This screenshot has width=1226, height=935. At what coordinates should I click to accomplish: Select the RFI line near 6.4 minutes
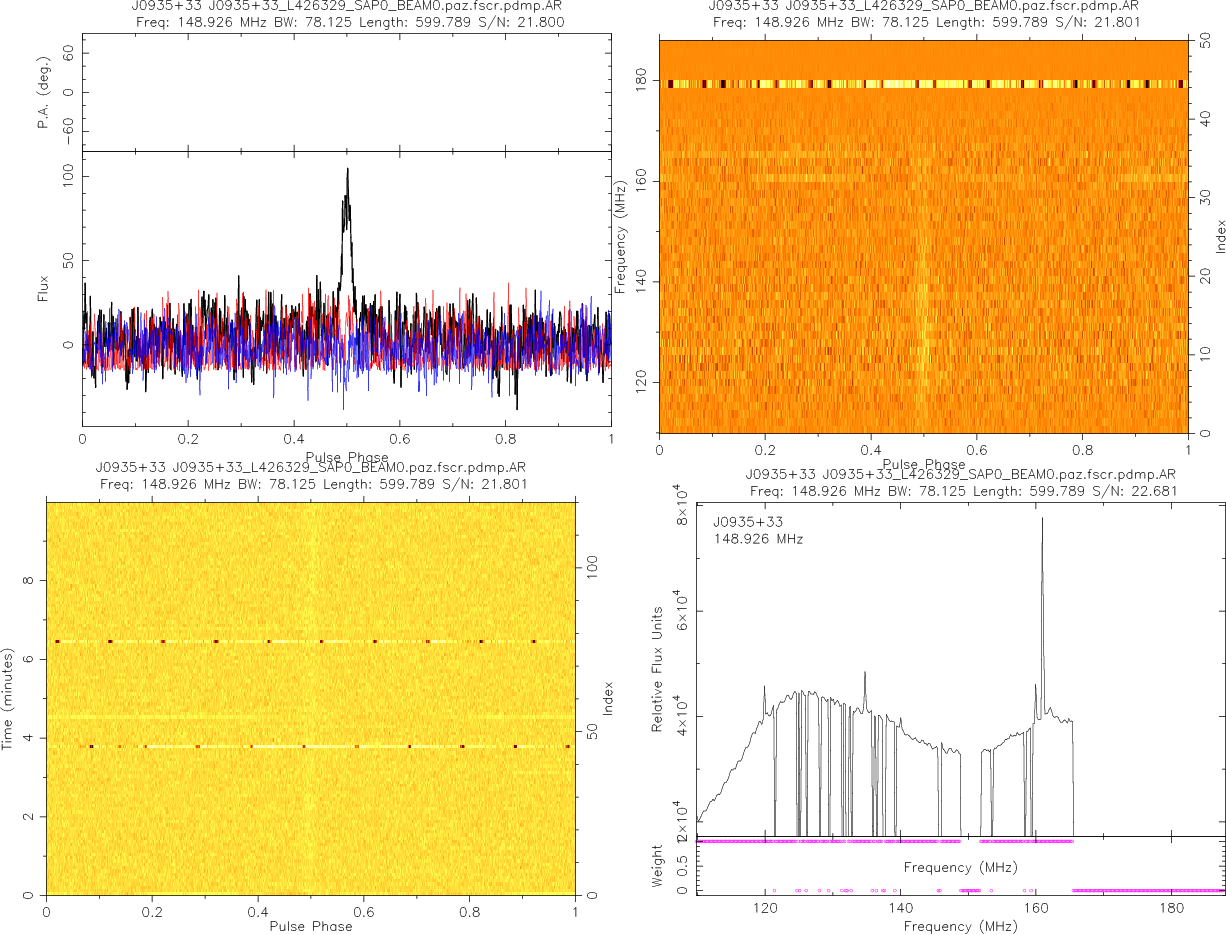pos(310,641)
